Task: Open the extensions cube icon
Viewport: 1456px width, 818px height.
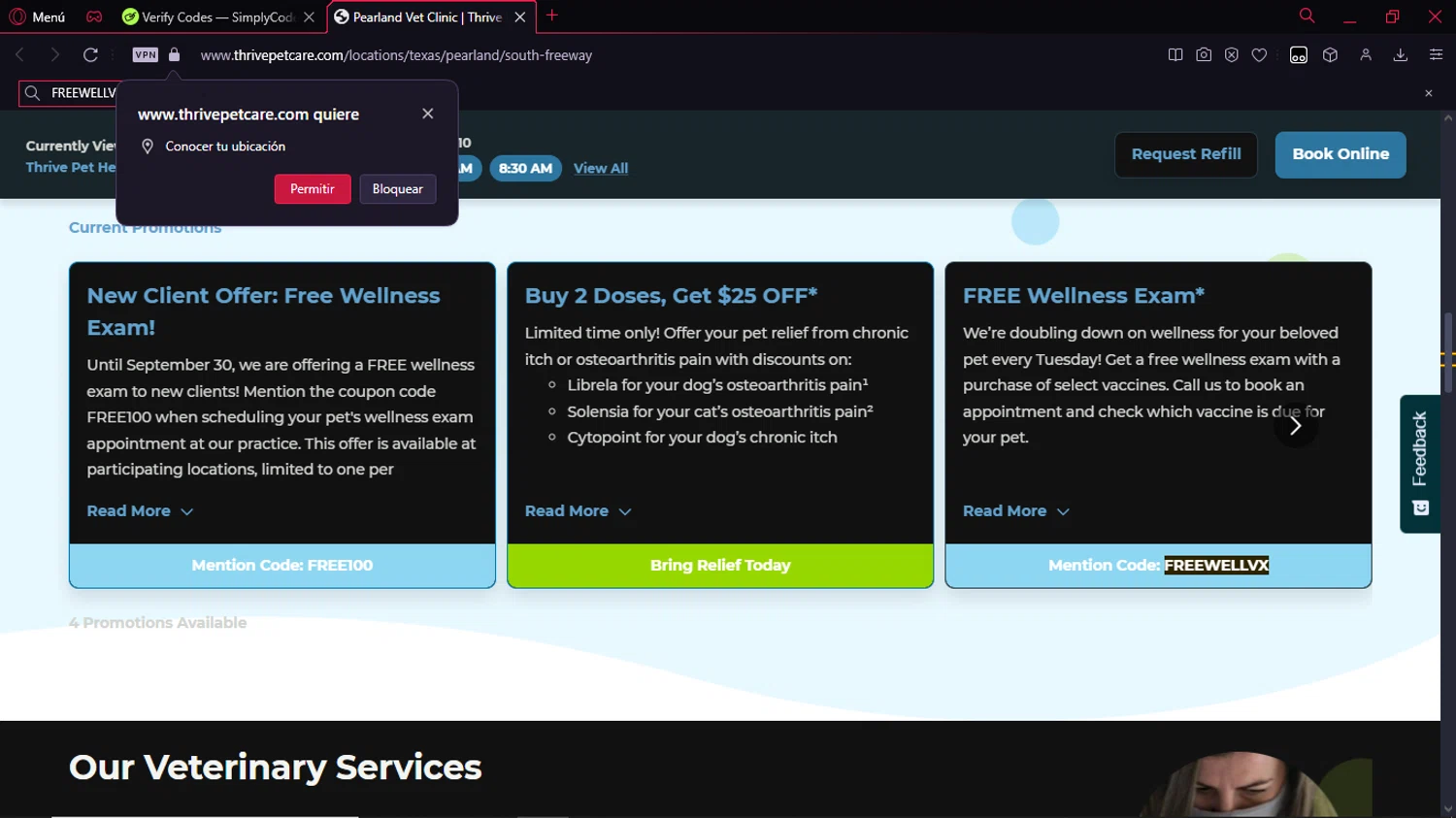Action: click(1331, 55)
